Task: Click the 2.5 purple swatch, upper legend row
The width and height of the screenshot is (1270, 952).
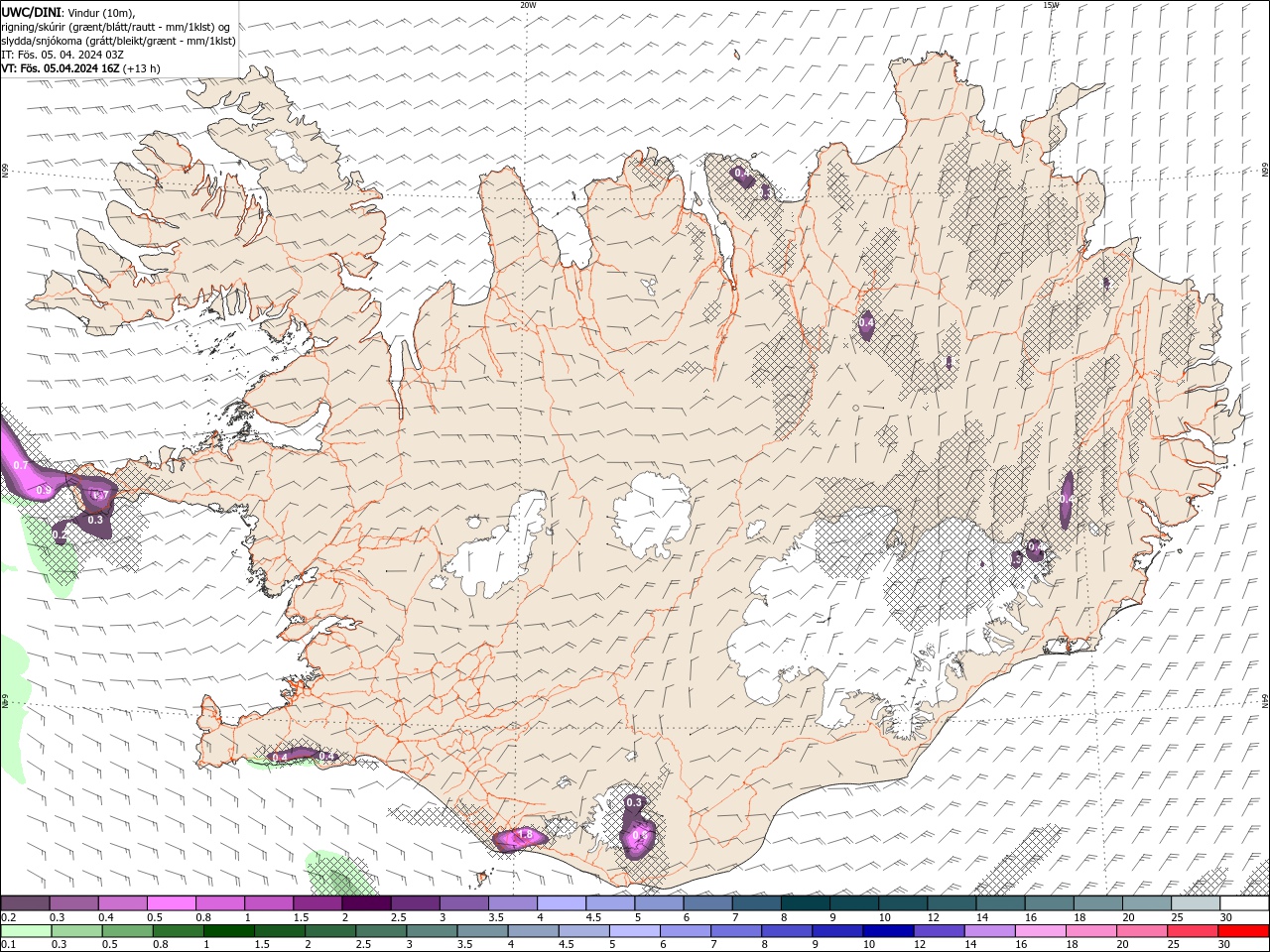Action: click(416, 903)
